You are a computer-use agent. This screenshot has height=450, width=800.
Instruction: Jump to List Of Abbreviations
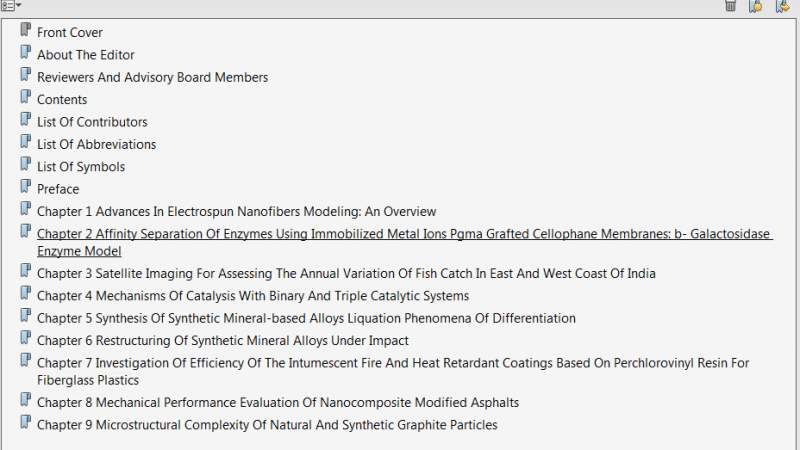pyautogui.click(x=96, y=144)
